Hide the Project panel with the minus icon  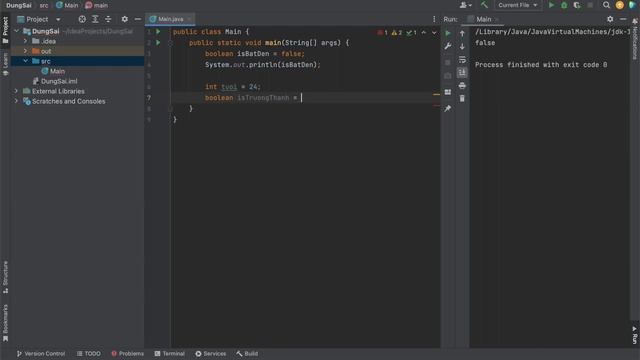[x=138, y=19]
